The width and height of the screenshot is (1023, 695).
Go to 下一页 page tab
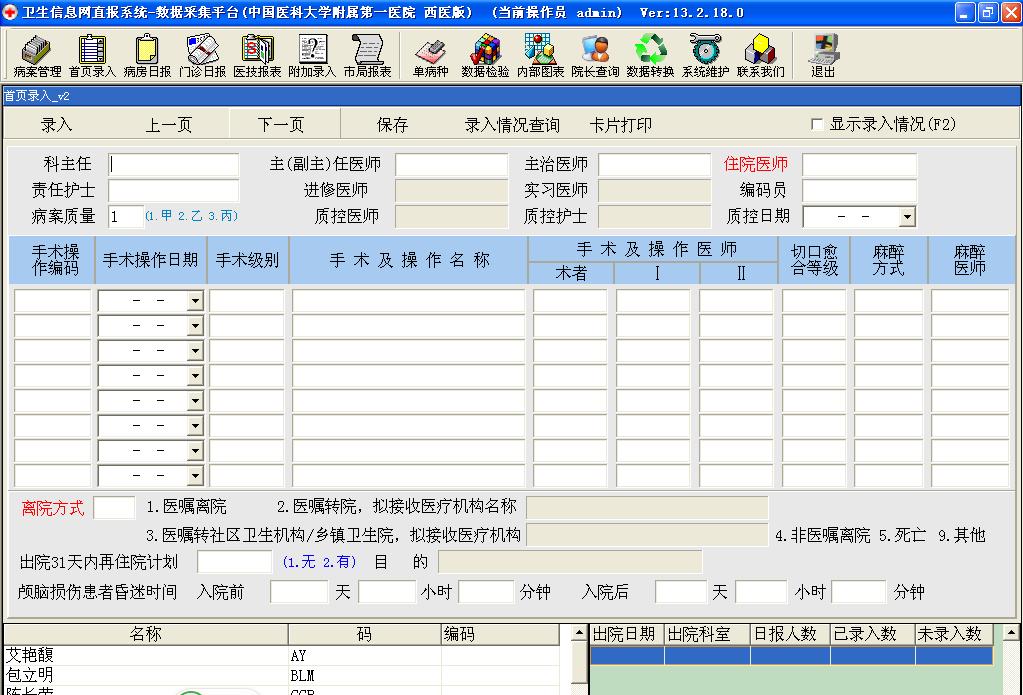point(281,125)
